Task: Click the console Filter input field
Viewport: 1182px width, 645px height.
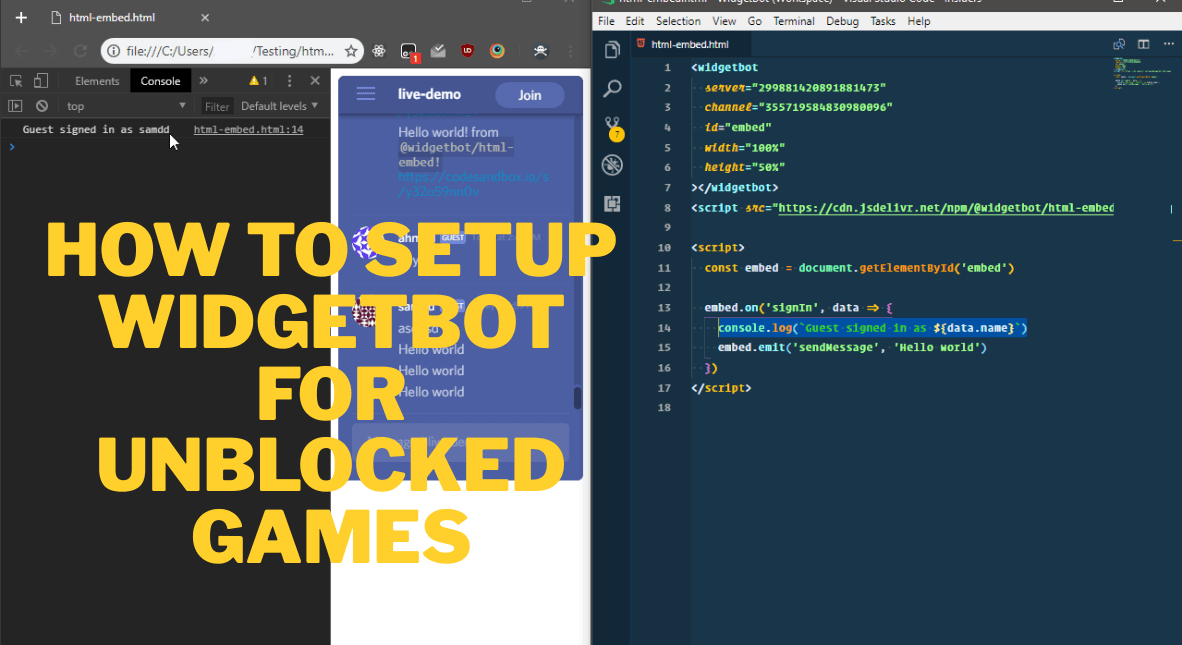Action: point(217,106)
